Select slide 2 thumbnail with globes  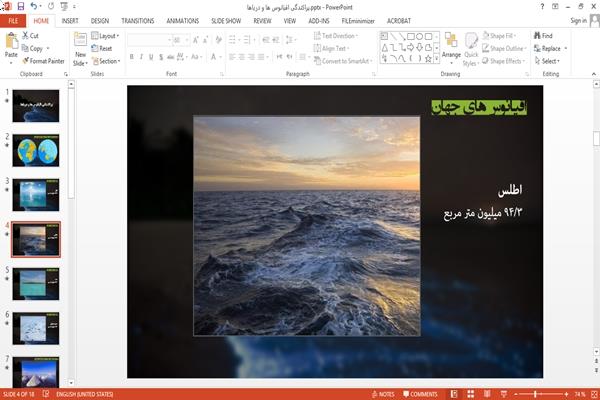click(36, 150)
